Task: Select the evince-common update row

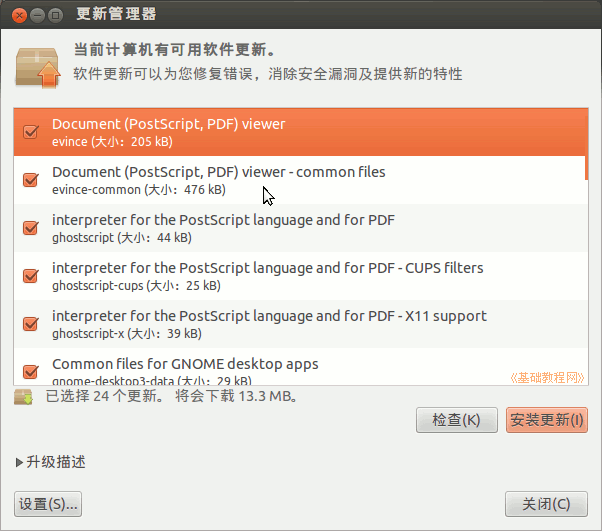Action: point(300,180)
